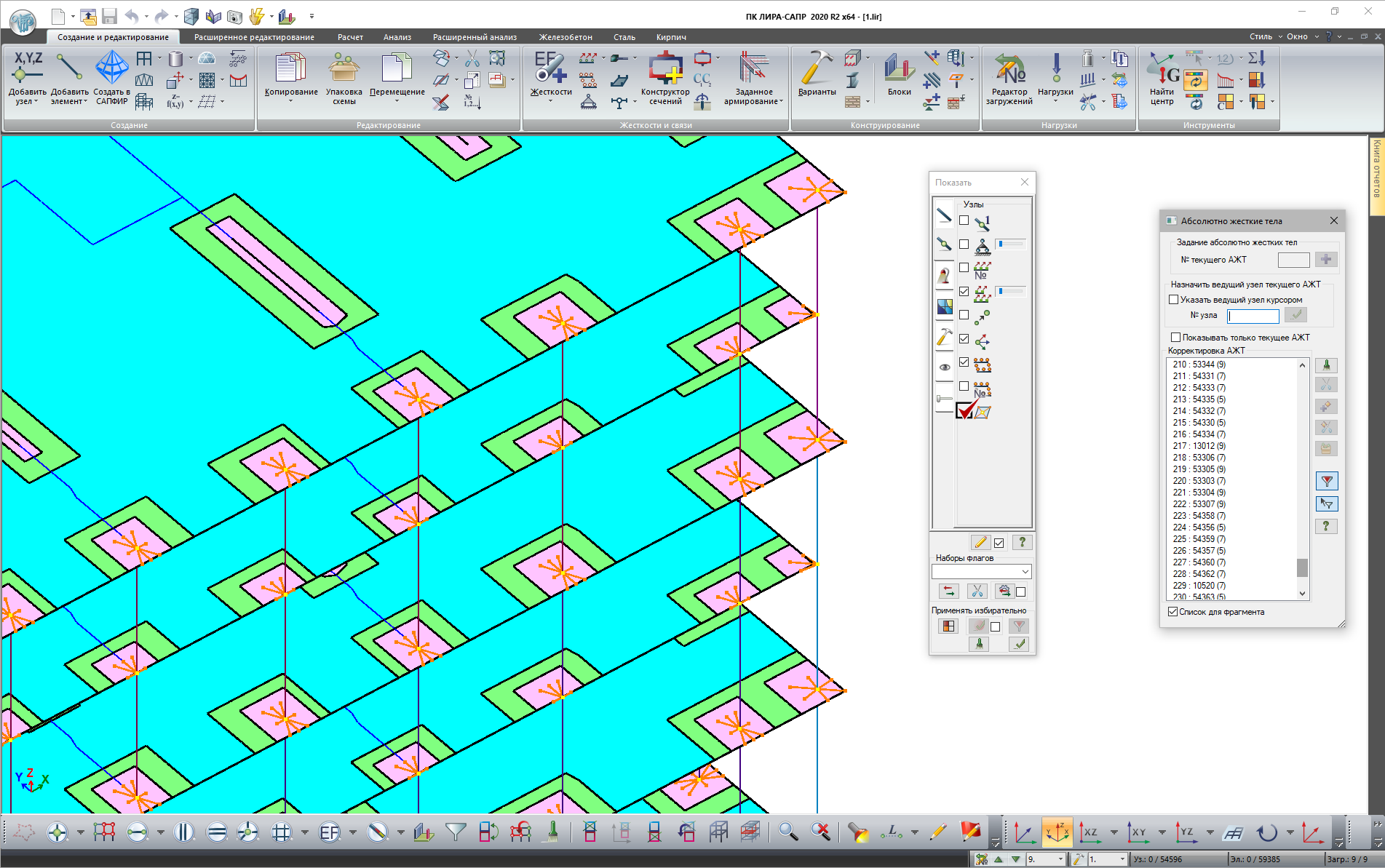Click the № узла input field
1385x868 pixels.
tap(1253, 316)
